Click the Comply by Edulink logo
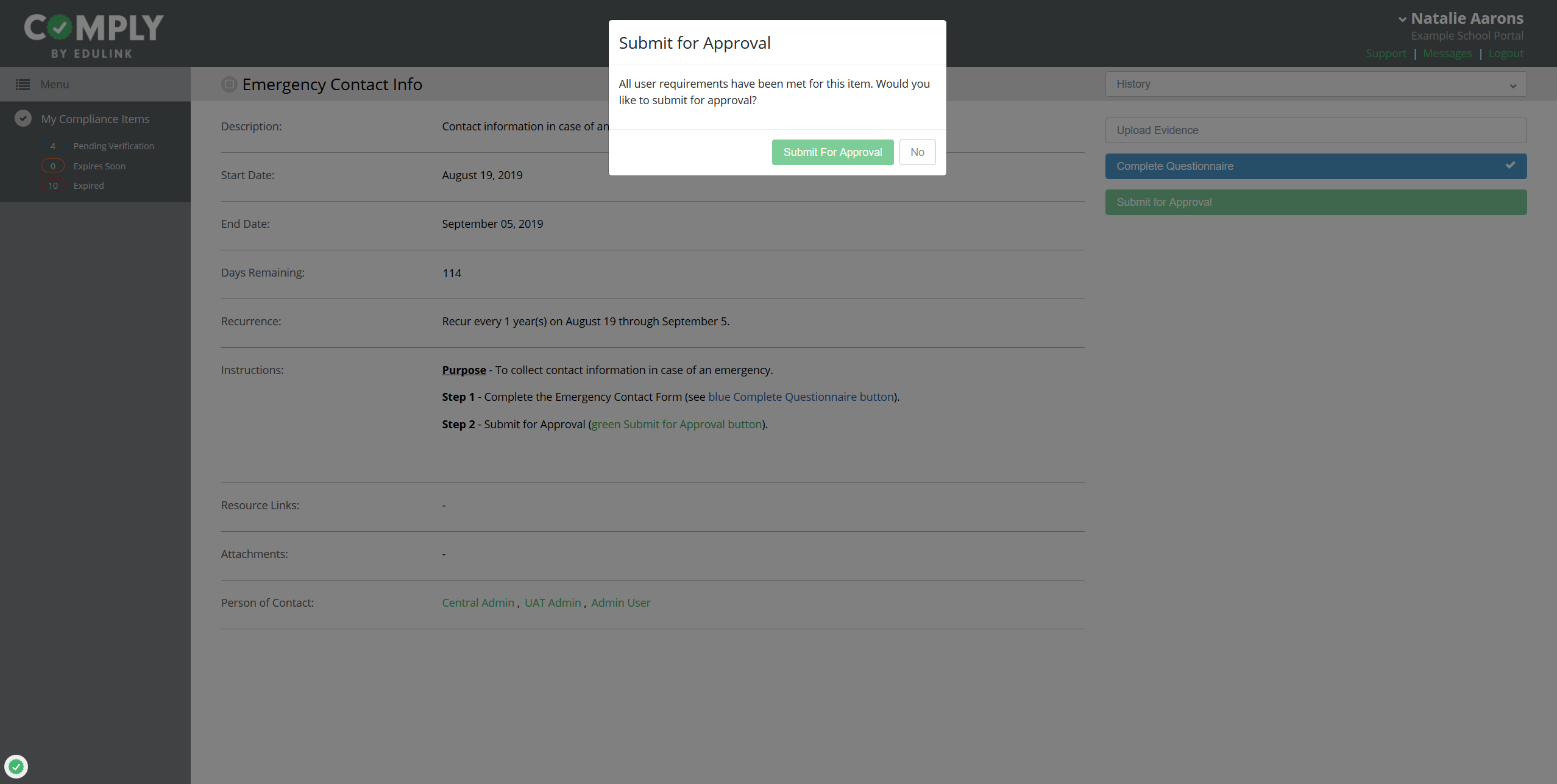The height and width of the screenshot is (784, 1557). click(93, 35)
